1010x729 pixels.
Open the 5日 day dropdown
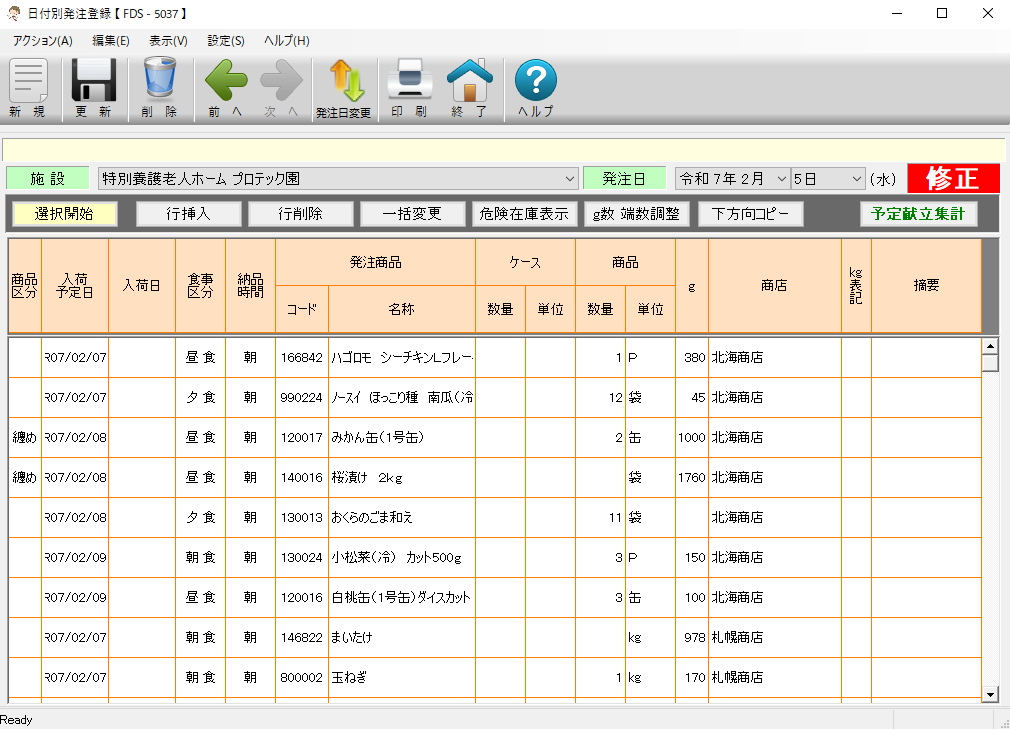[x=856, y=179]
